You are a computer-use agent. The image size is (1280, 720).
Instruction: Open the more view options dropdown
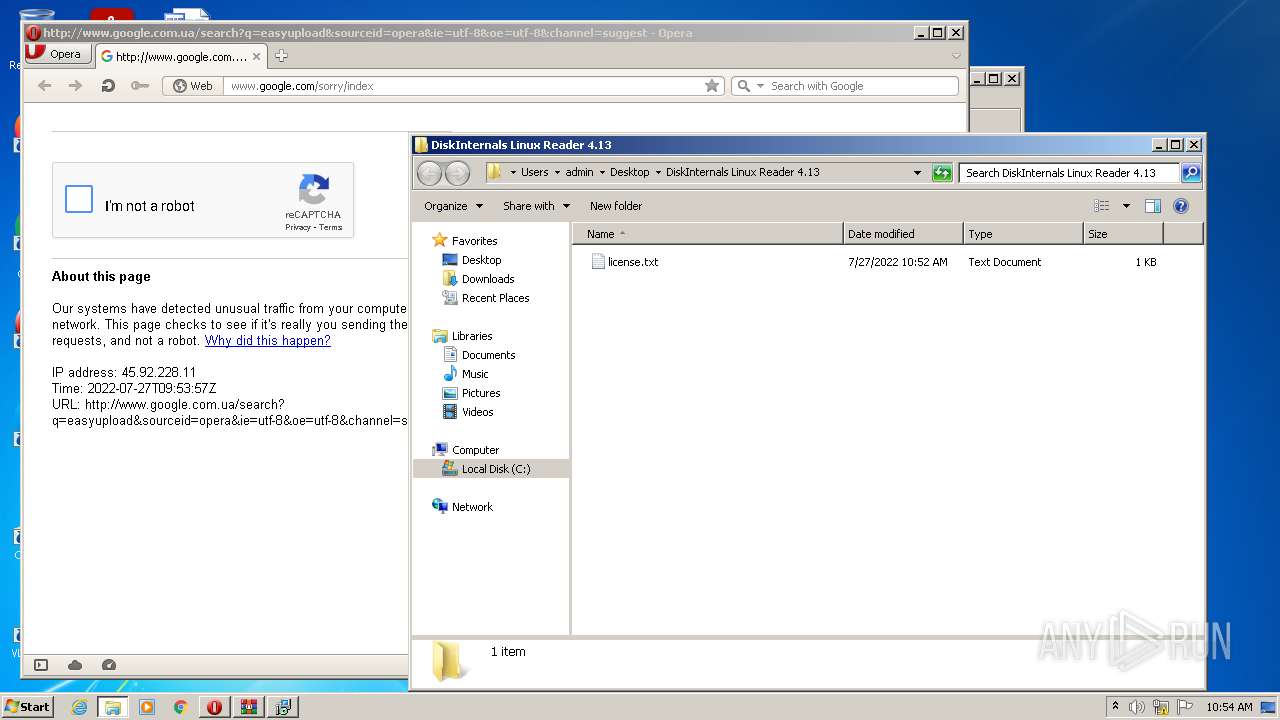point(1126,206)
